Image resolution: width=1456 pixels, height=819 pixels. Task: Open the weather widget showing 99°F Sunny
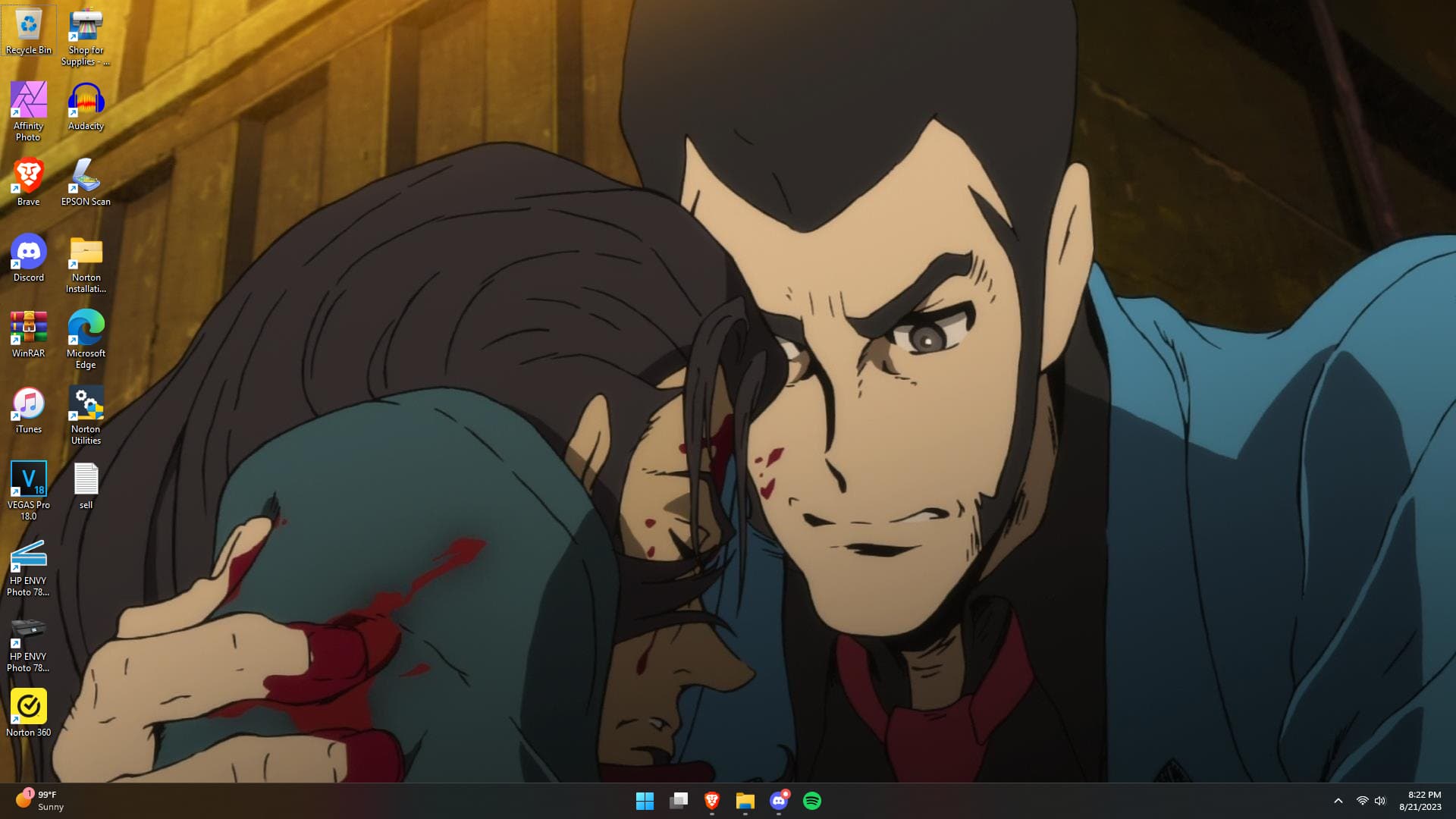coord(41,801)
